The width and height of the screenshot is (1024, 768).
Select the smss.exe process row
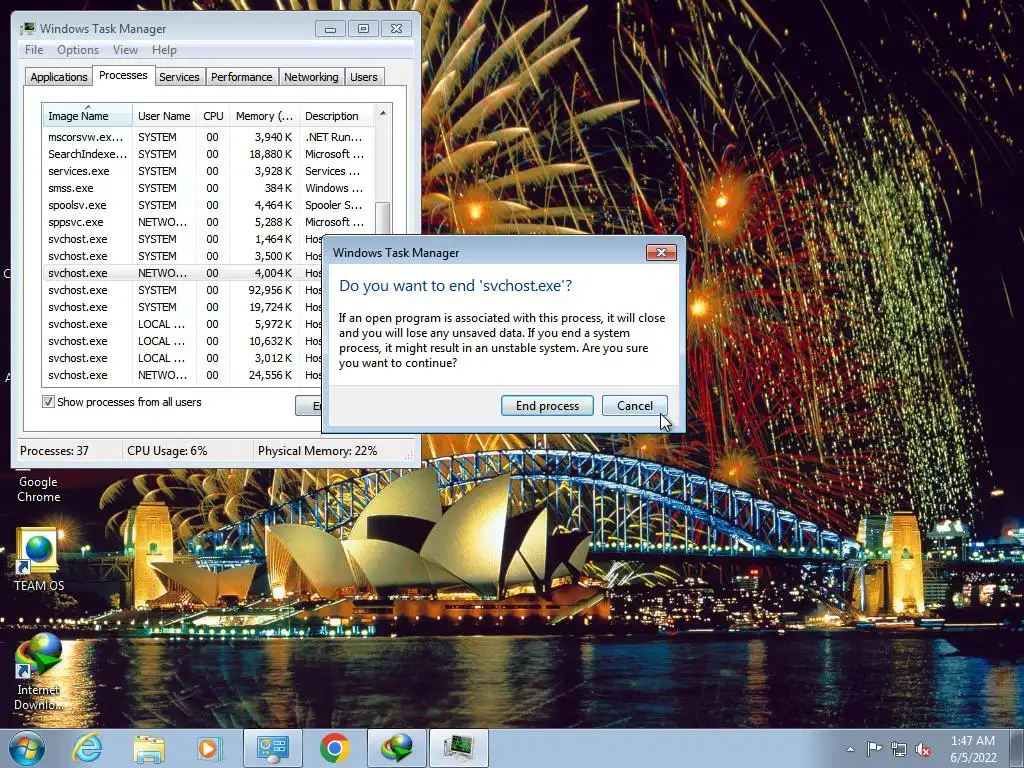coord(208,188)
